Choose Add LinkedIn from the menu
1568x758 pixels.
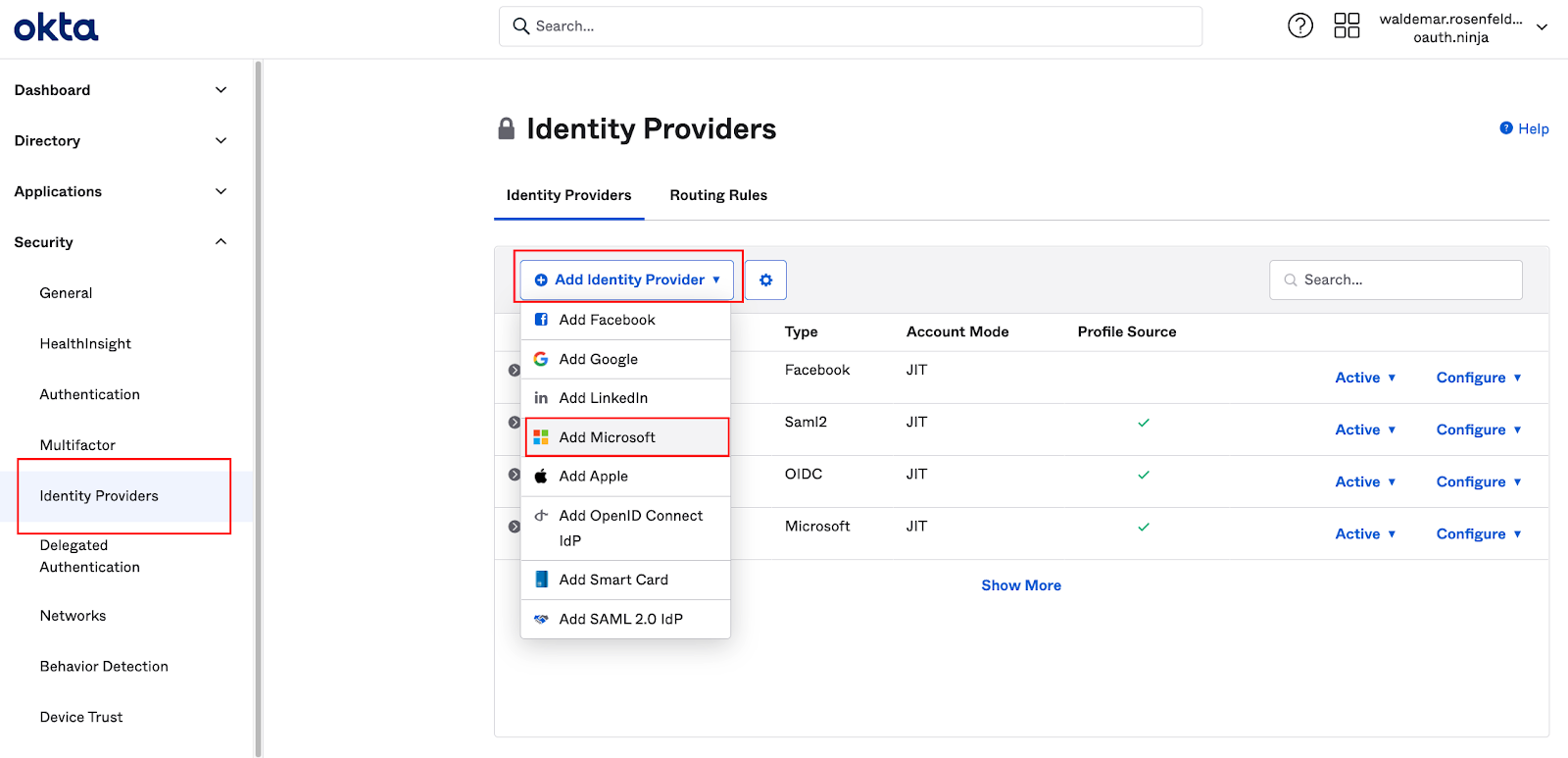625,398
